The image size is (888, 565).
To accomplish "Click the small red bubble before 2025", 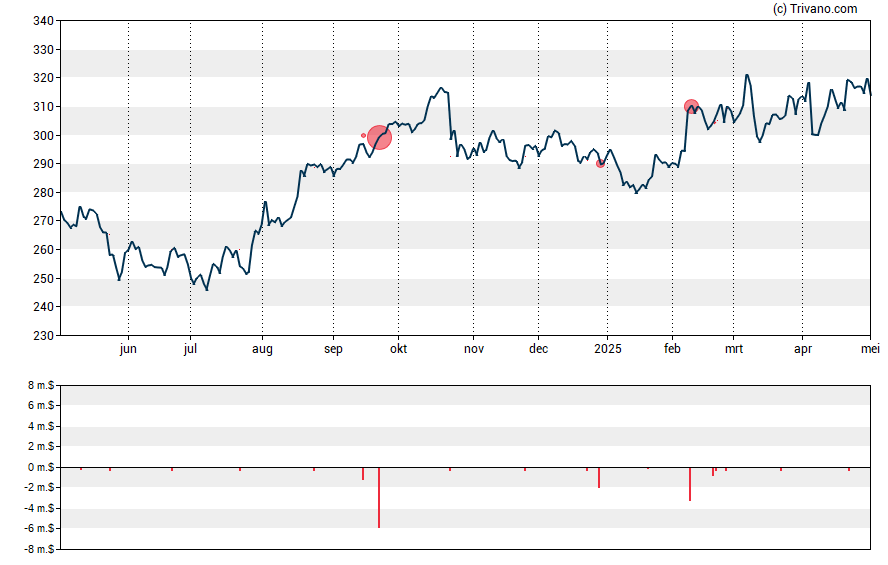I will (x=600, y=164).
